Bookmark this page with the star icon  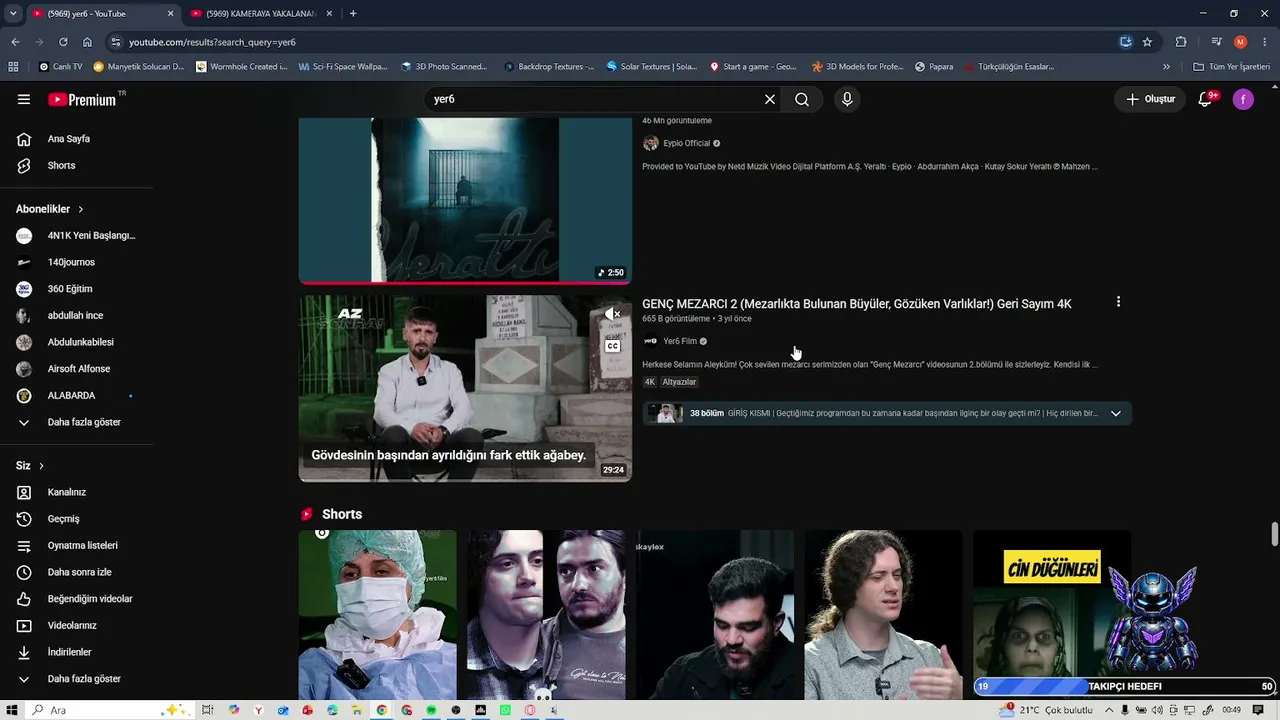1147,42
